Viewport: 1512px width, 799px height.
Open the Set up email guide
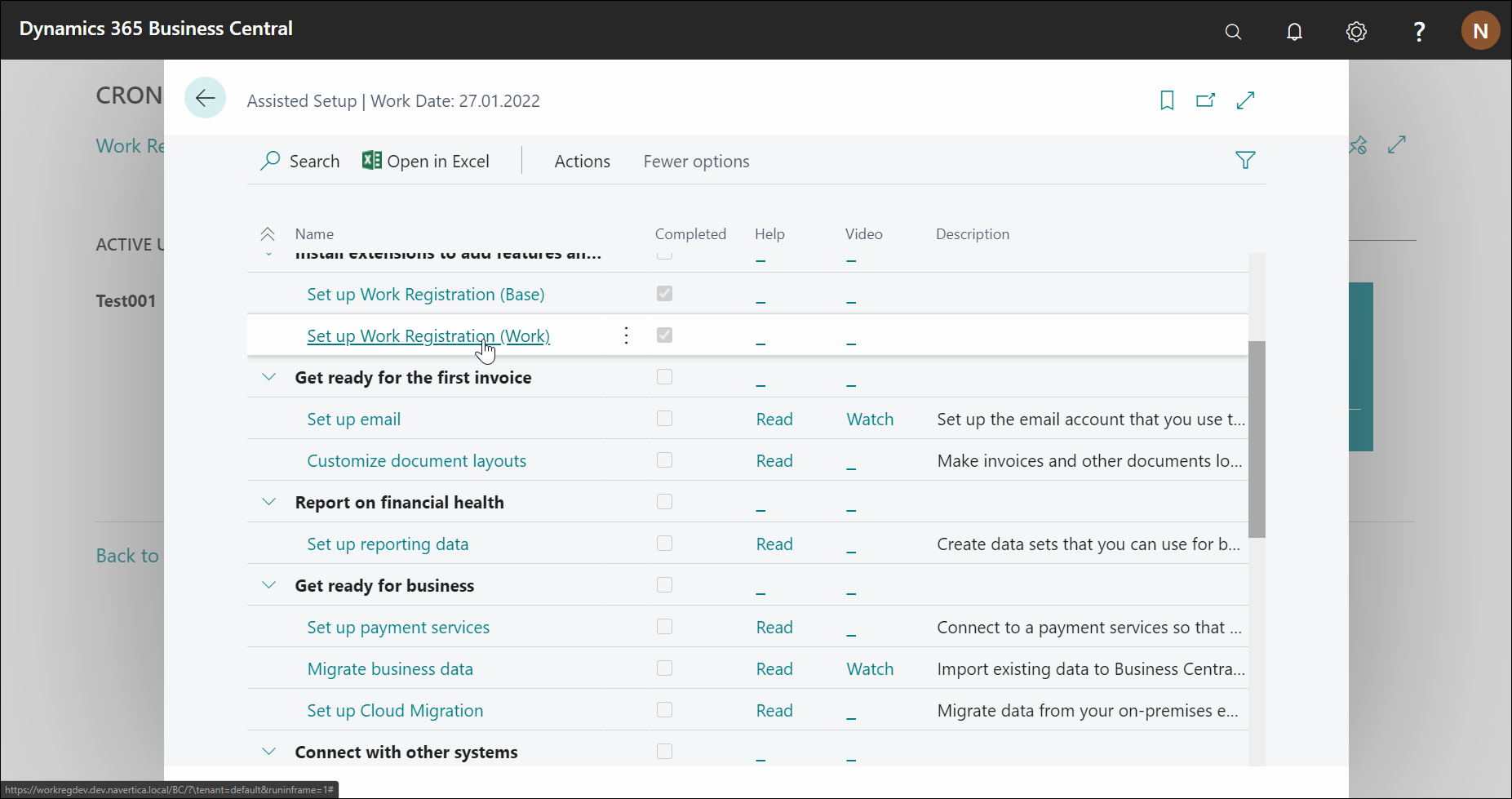353,419
